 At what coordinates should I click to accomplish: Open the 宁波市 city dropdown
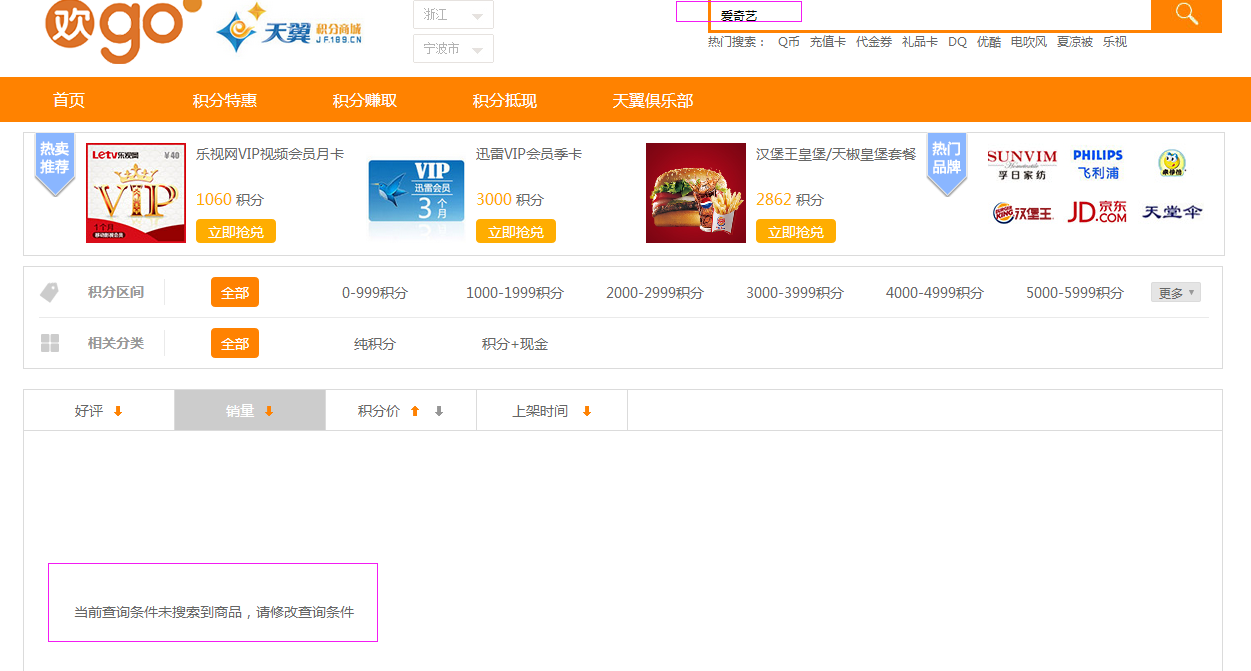click(453, 48)
